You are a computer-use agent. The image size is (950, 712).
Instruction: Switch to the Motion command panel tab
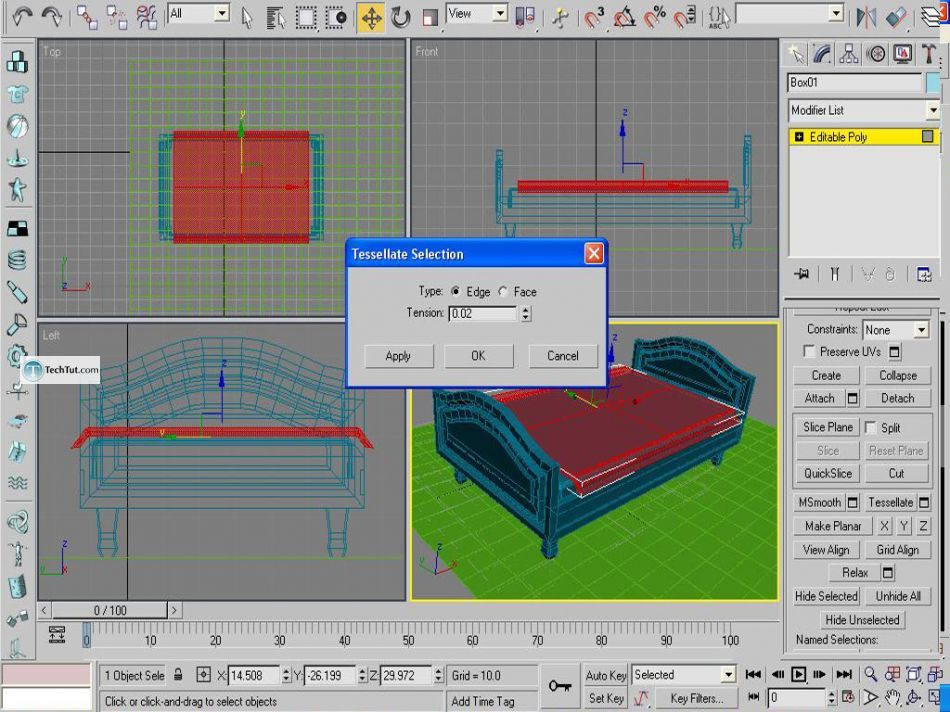[875, 54]
